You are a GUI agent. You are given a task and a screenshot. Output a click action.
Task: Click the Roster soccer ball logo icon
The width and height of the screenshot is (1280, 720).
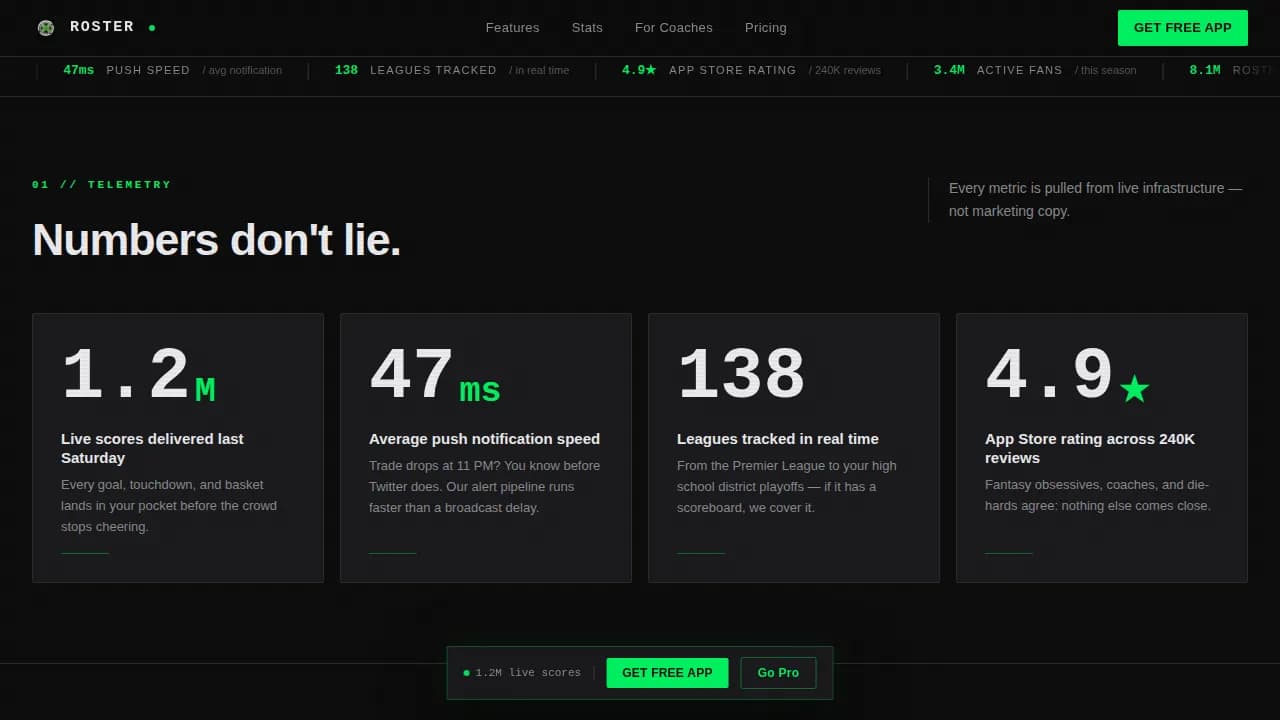tap(46, 28)
